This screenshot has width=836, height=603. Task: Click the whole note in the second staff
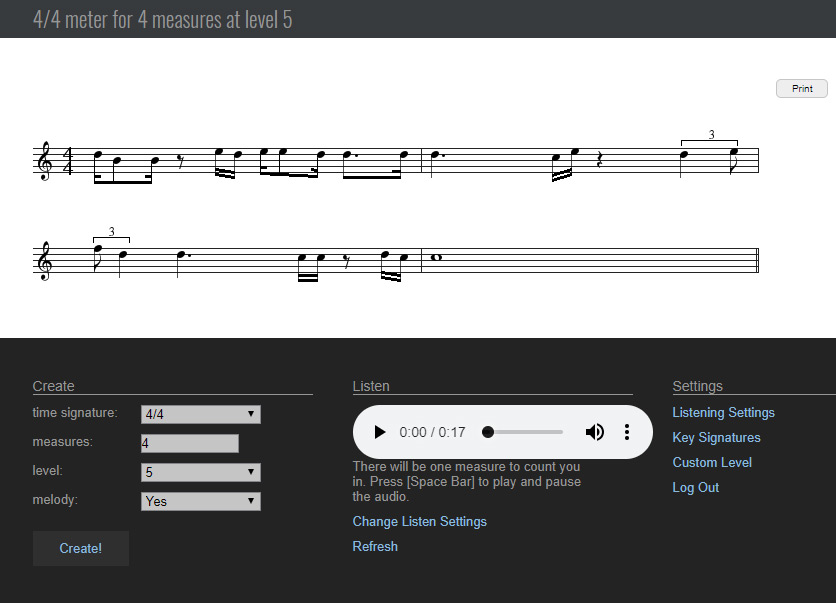pos(436,257)
